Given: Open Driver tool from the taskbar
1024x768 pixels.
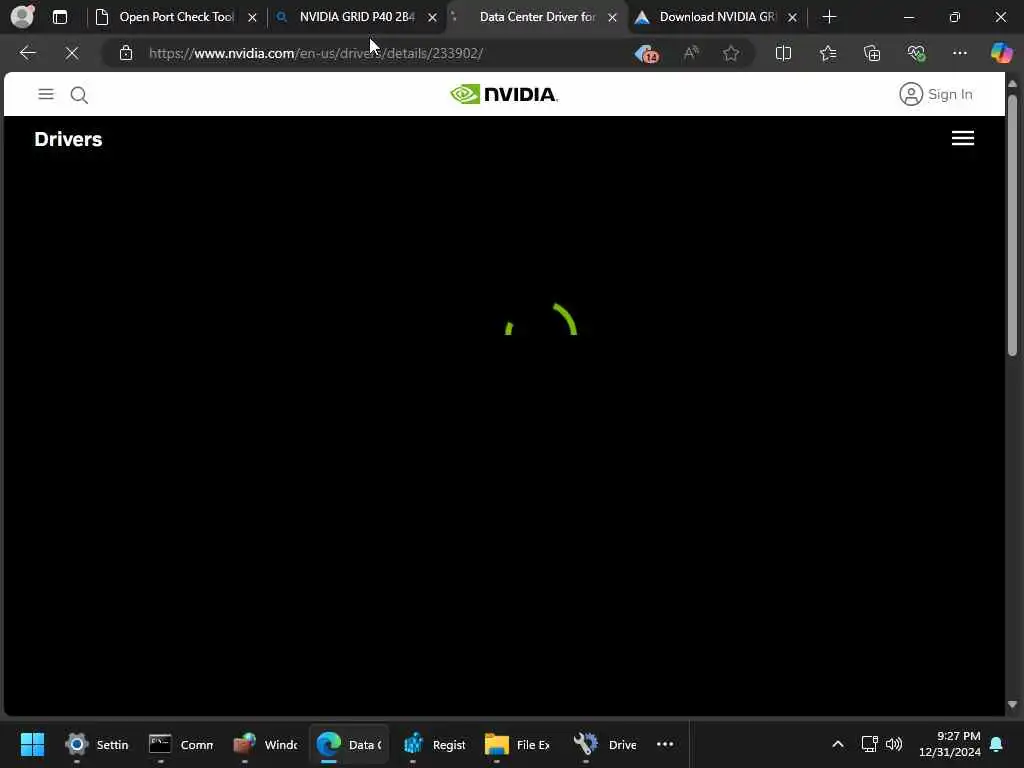Looking at the screenshot, I should 605,744.
